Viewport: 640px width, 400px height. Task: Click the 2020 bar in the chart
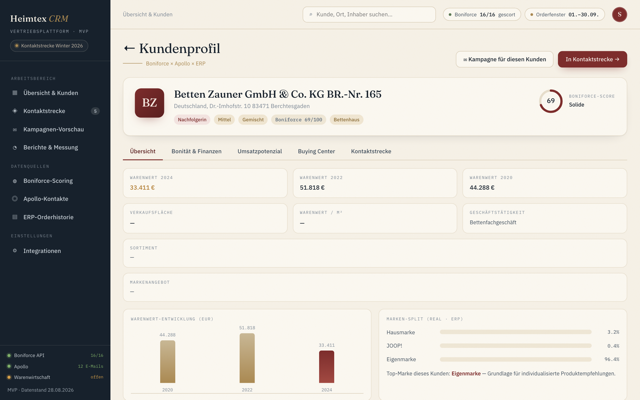point(167,362)
